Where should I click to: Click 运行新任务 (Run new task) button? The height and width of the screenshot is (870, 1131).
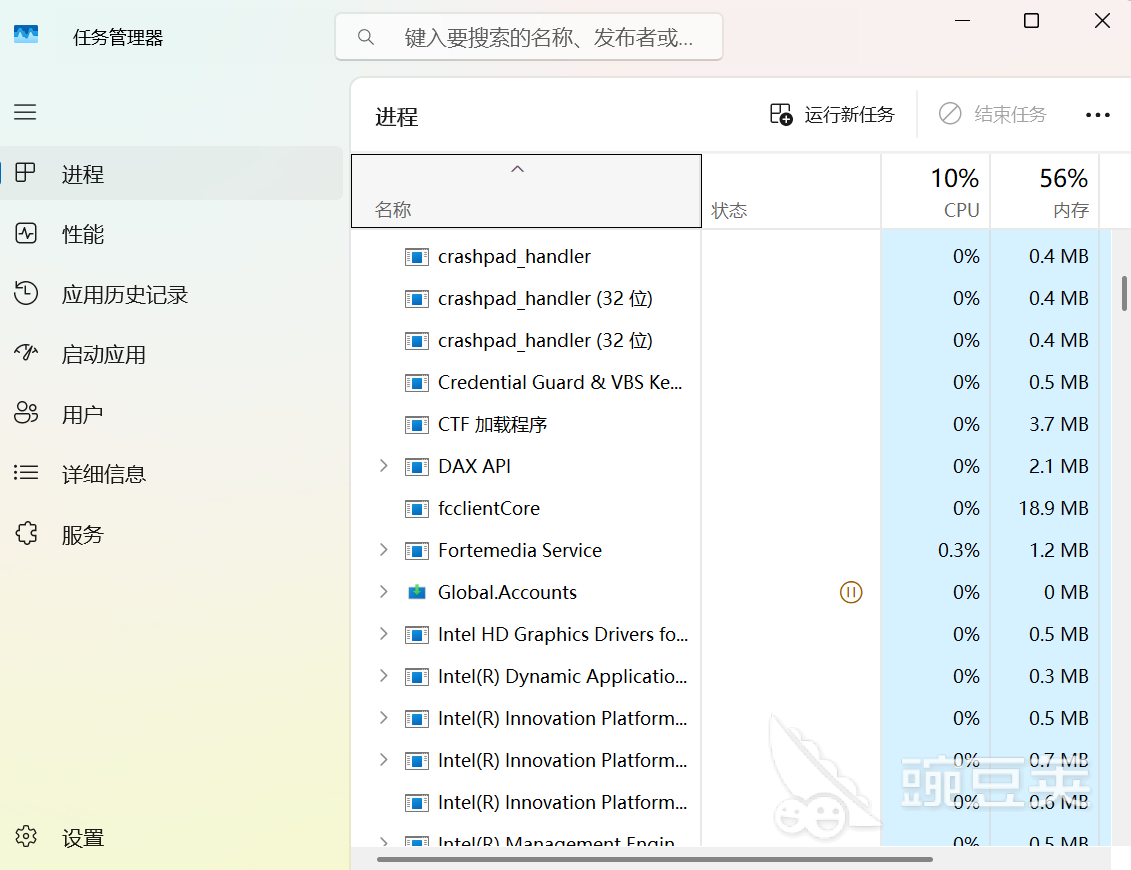pyautogui.click(x=832, y=114)
